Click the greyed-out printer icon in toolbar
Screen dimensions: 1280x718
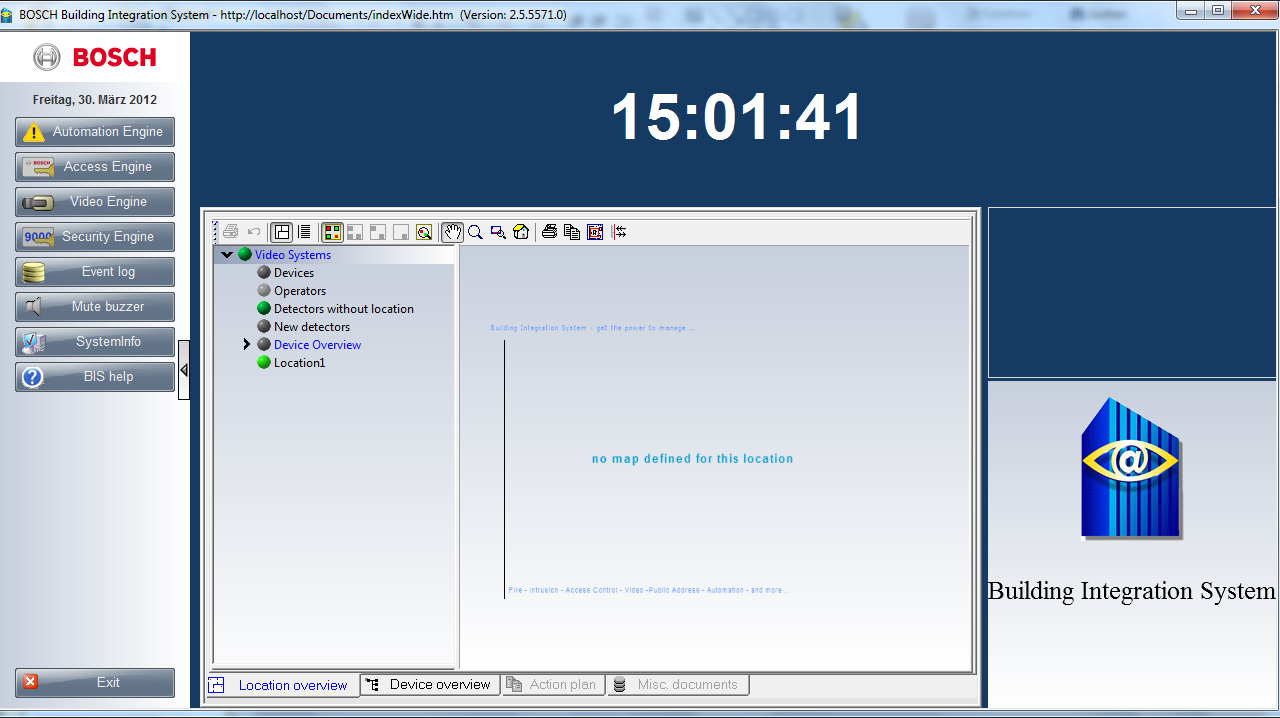231,232
